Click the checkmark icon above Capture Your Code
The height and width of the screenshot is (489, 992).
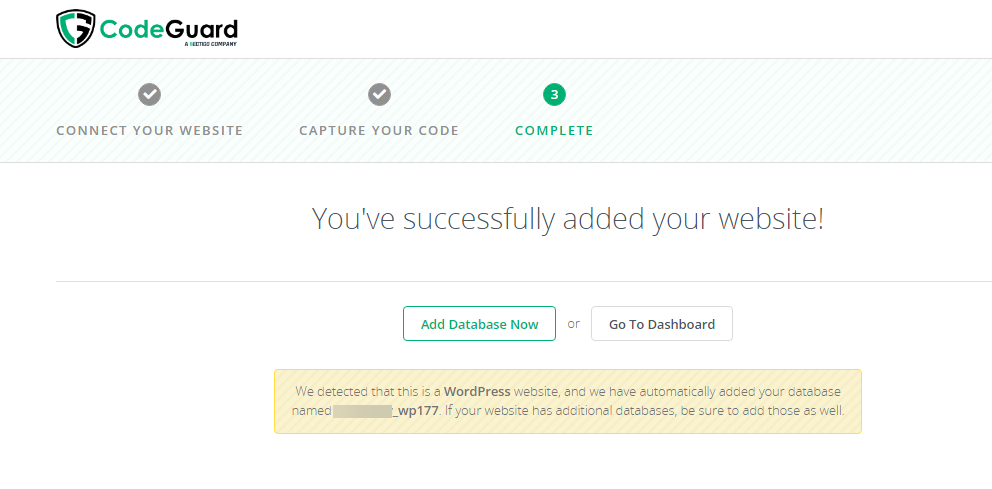tap(379, 94)
